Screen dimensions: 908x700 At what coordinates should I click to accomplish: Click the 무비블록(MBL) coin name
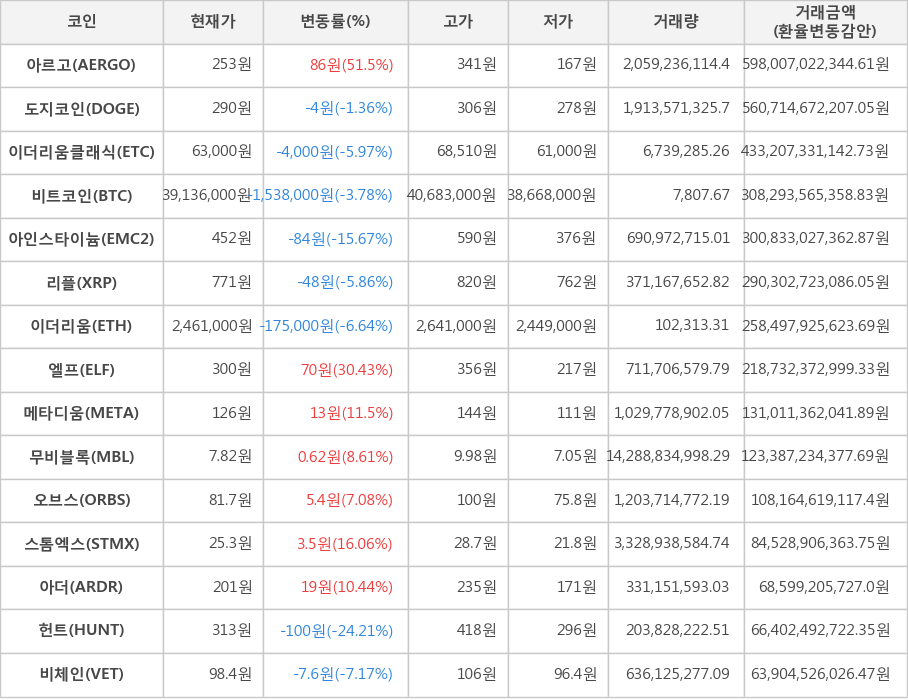click(x=81, y=457)
